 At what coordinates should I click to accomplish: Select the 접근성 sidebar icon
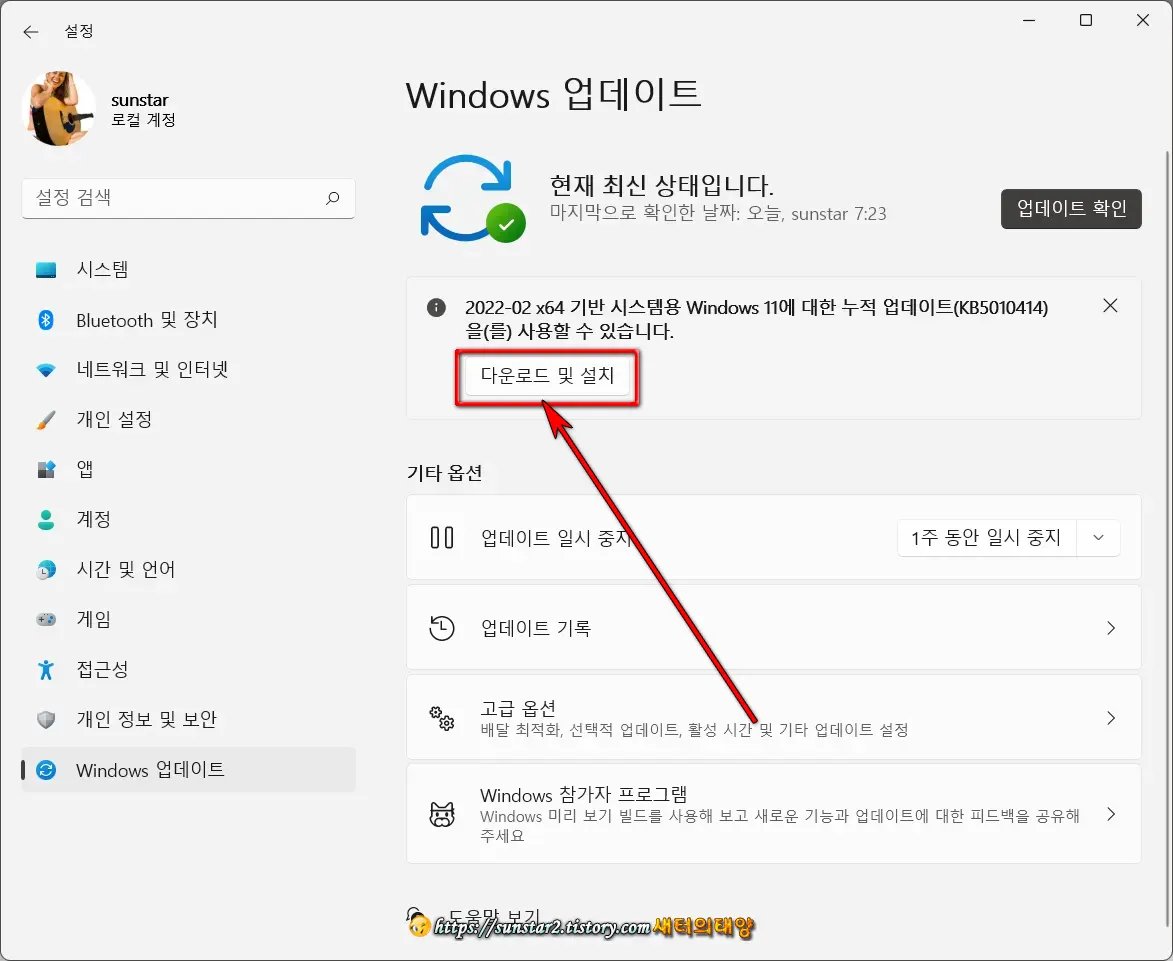point(45,669)
